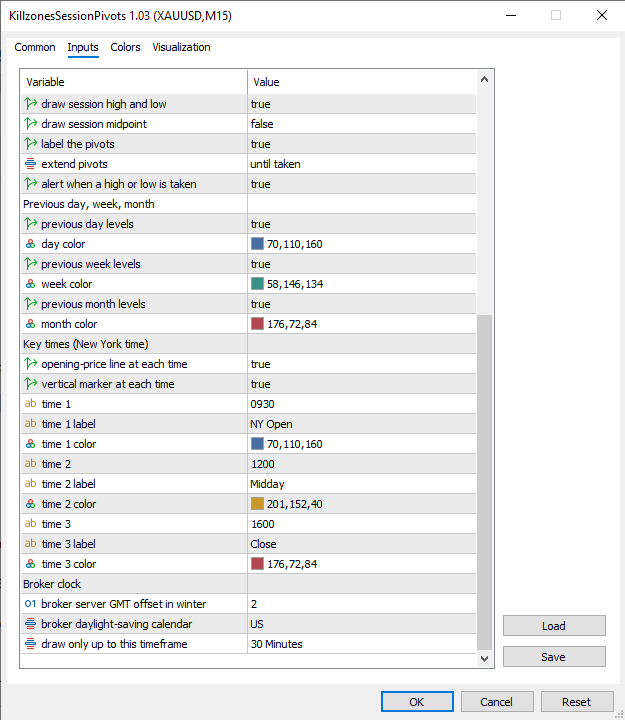Select the Inputs tab

(x=83, y=47)
